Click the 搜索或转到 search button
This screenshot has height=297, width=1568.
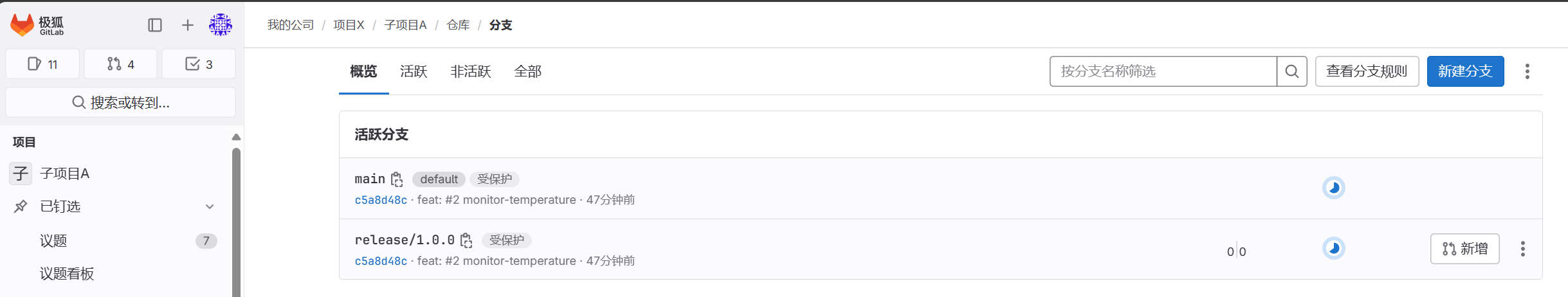coord(121,102)
